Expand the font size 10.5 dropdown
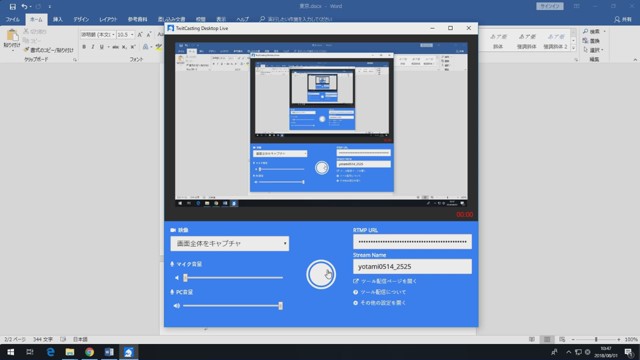Viewport: 640px width, 360px height. point(132,35)
